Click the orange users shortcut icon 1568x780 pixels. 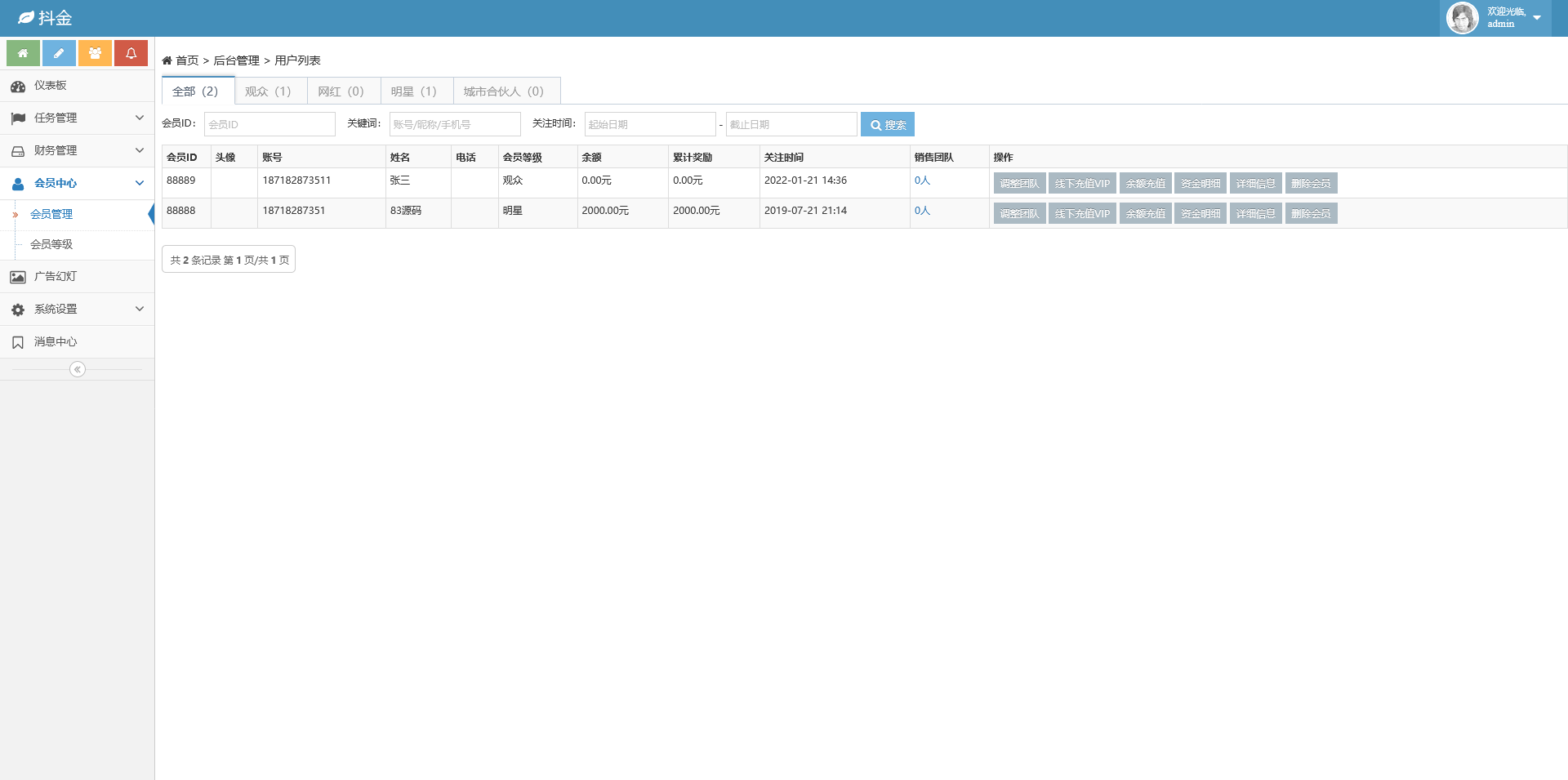point(95,53)
